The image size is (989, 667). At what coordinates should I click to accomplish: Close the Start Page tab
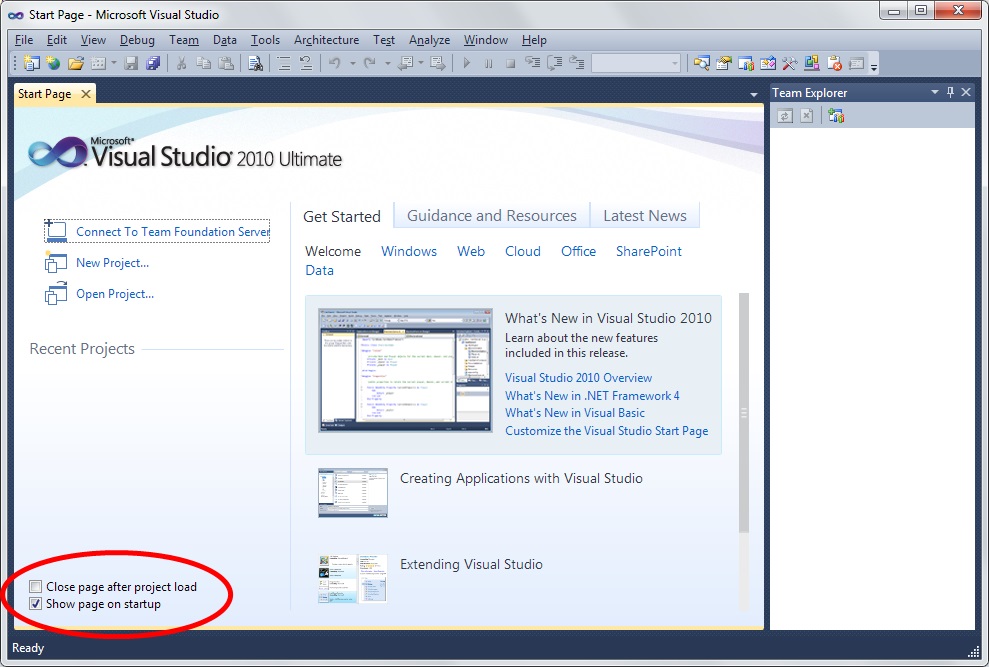point(86,94)
